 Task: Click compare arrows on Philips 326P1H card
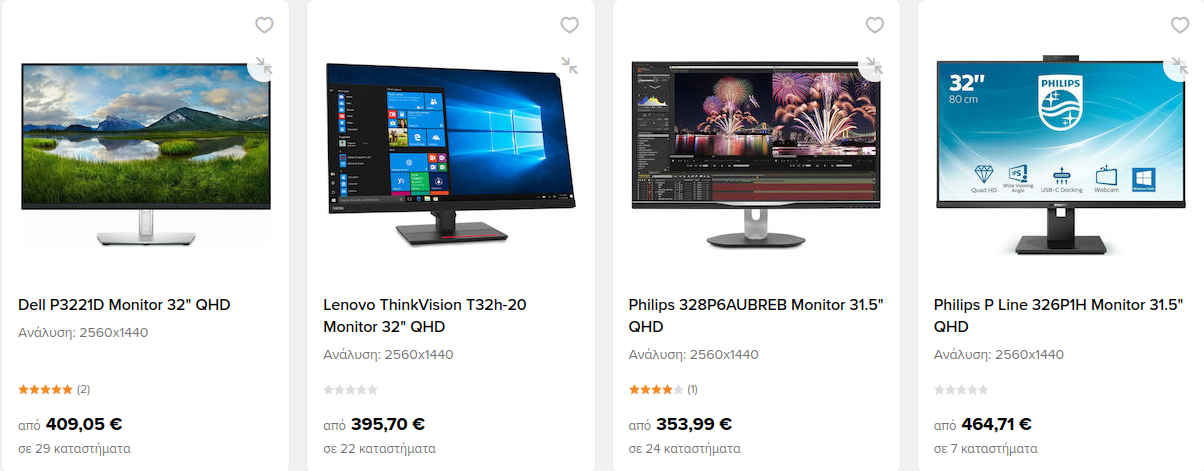(x=1180, y=65)
